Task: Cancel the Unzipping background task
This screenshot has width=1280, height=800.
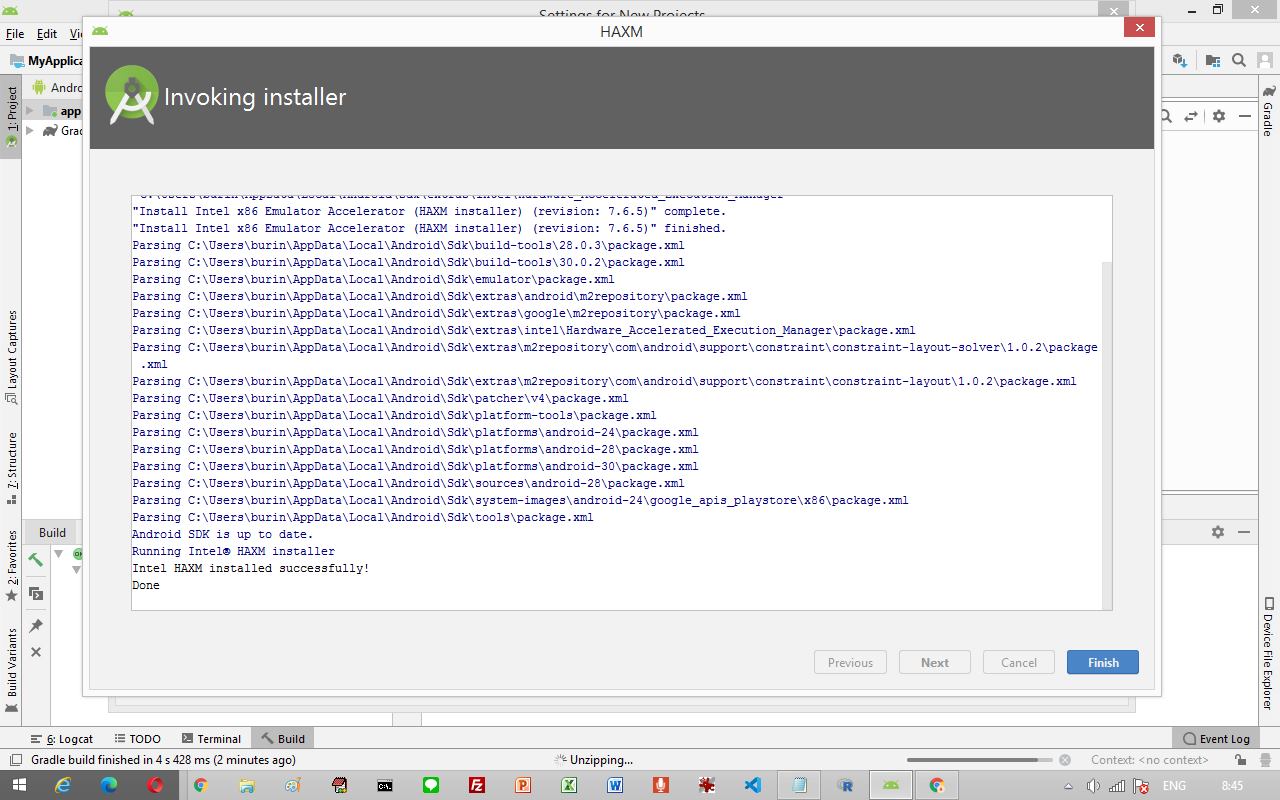Action: click(x=1065, y=760)
